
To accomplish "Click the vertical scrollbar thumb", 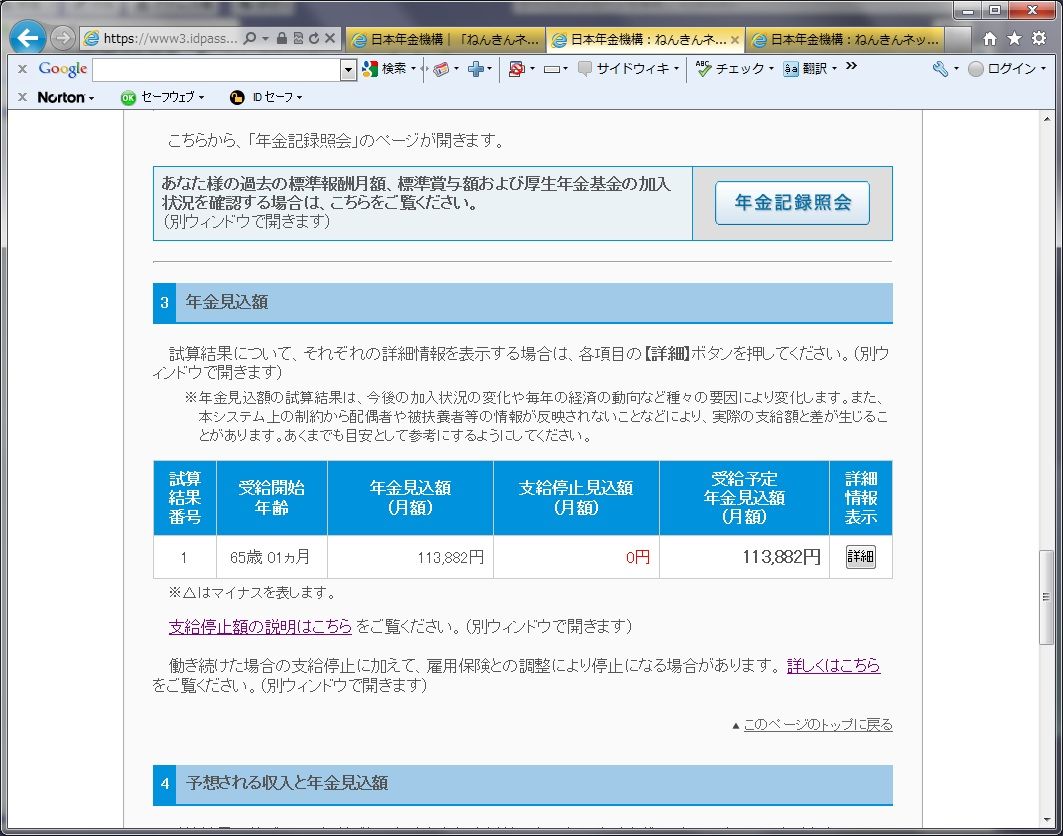I will click(1046, 597).
